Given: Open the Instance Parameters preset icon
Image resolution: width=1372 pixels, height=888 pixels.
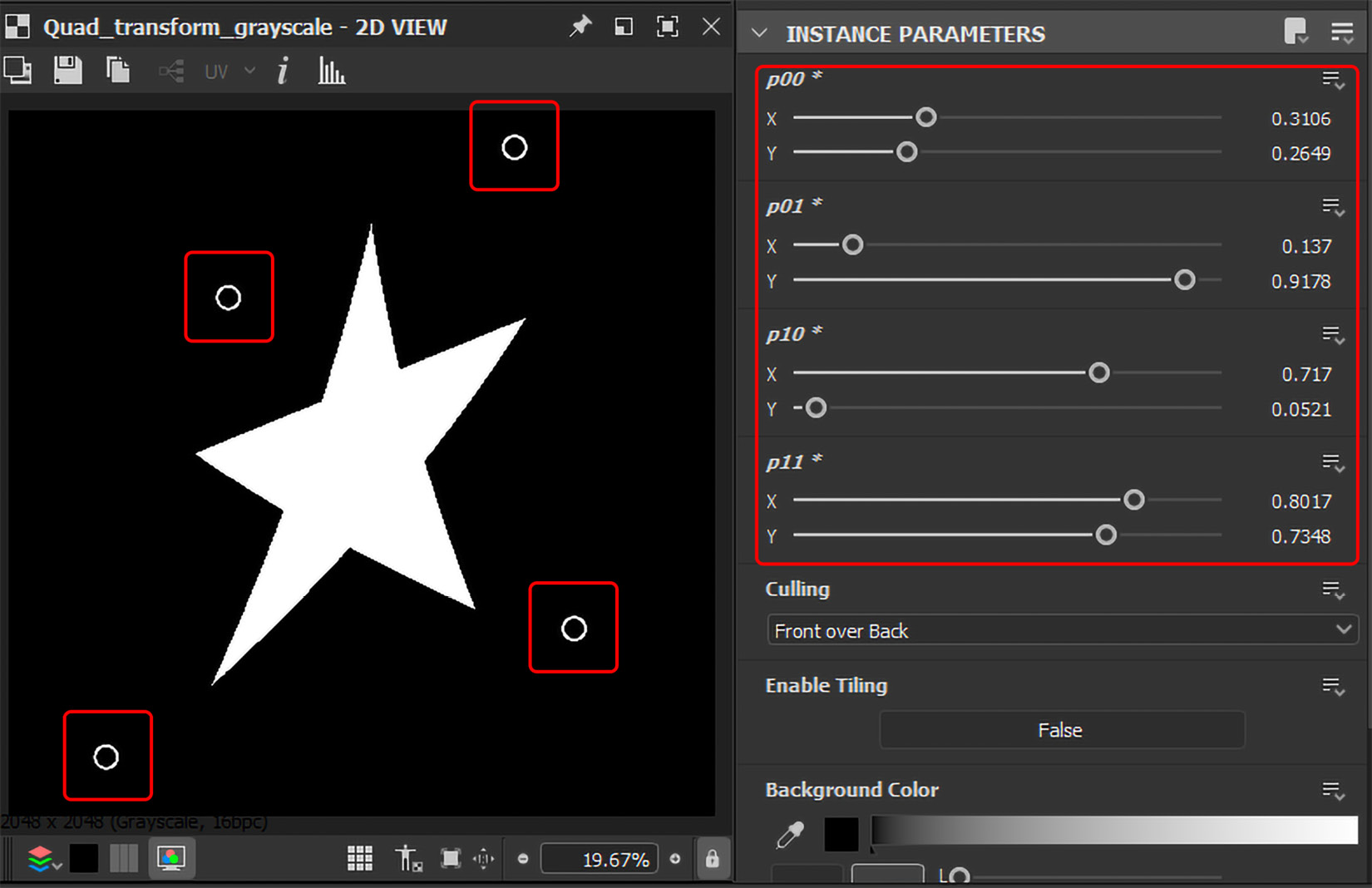Looking at the screenshot, I should 1296,32.
